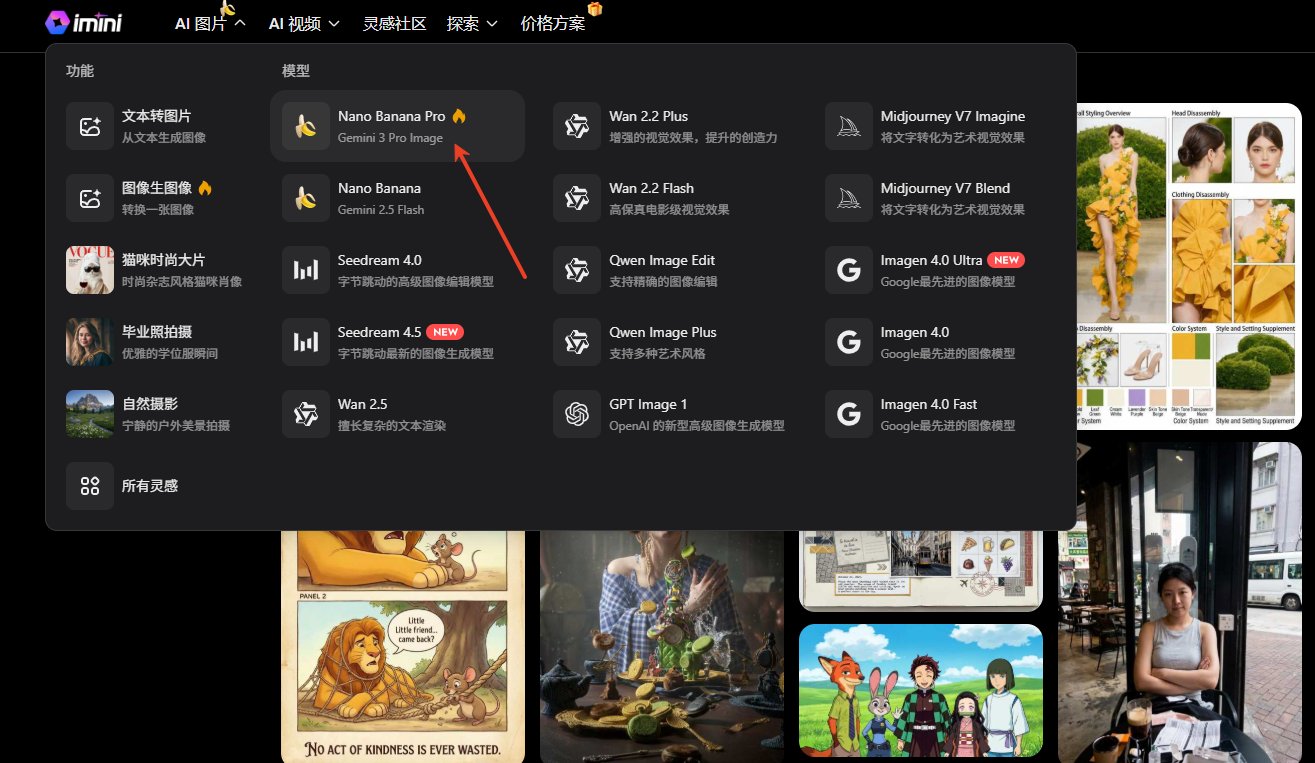Click the Seedream 4.0 bar-chart icon
Viewport: 1315px width, 763px height.
pyautogui.click(x=305, y=270)
